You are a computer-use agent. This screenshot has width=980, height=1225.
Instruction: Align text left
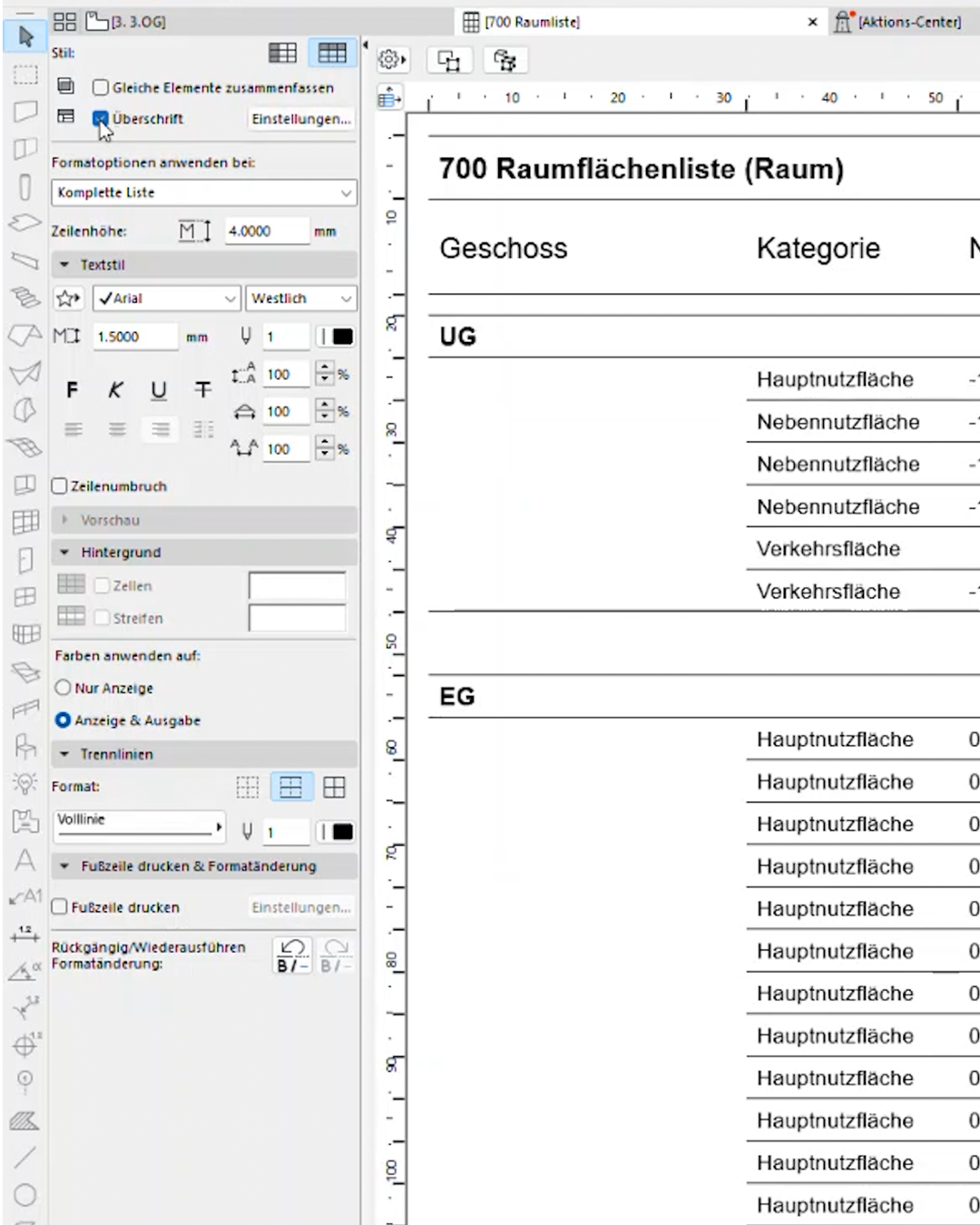(x=73, y=429)
